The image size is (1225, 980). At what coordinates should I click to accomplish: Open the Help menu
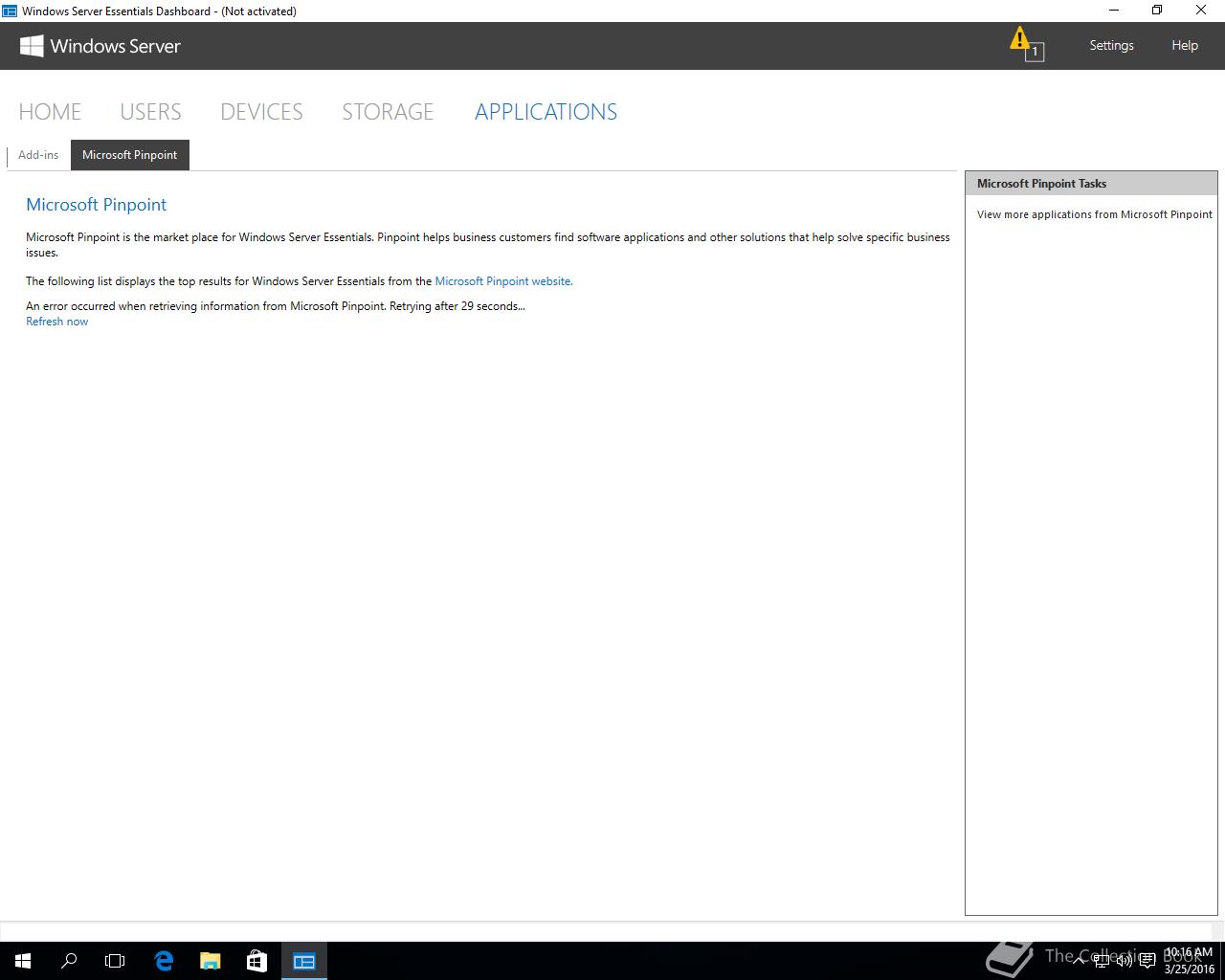click(x=1185, y=45)
